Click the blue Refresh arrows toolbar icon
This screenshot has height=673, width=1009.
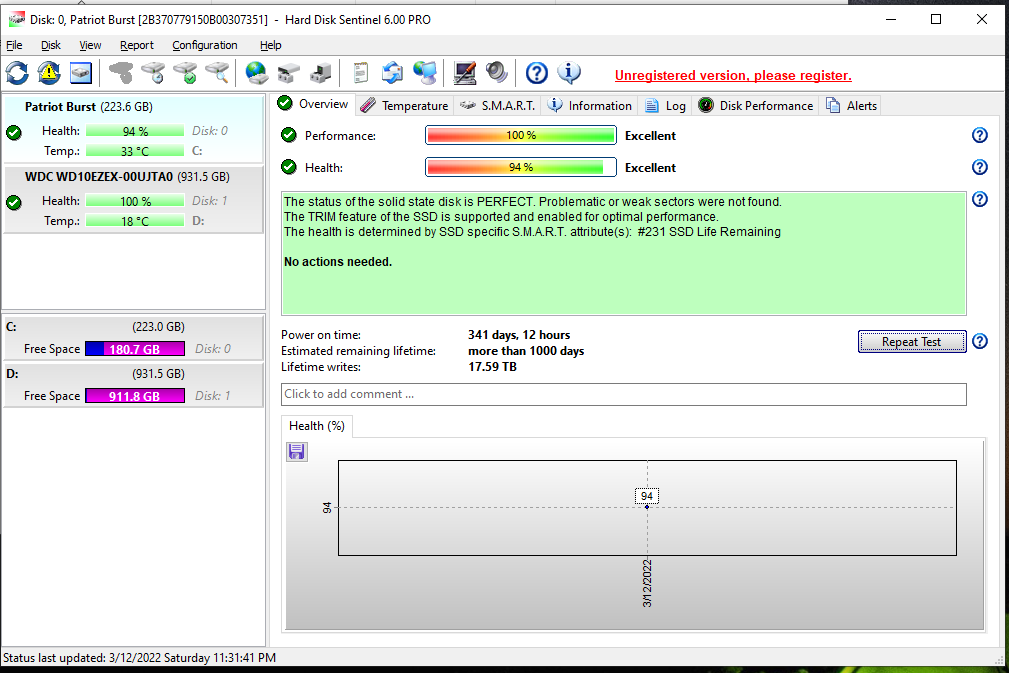pos(17,73)
